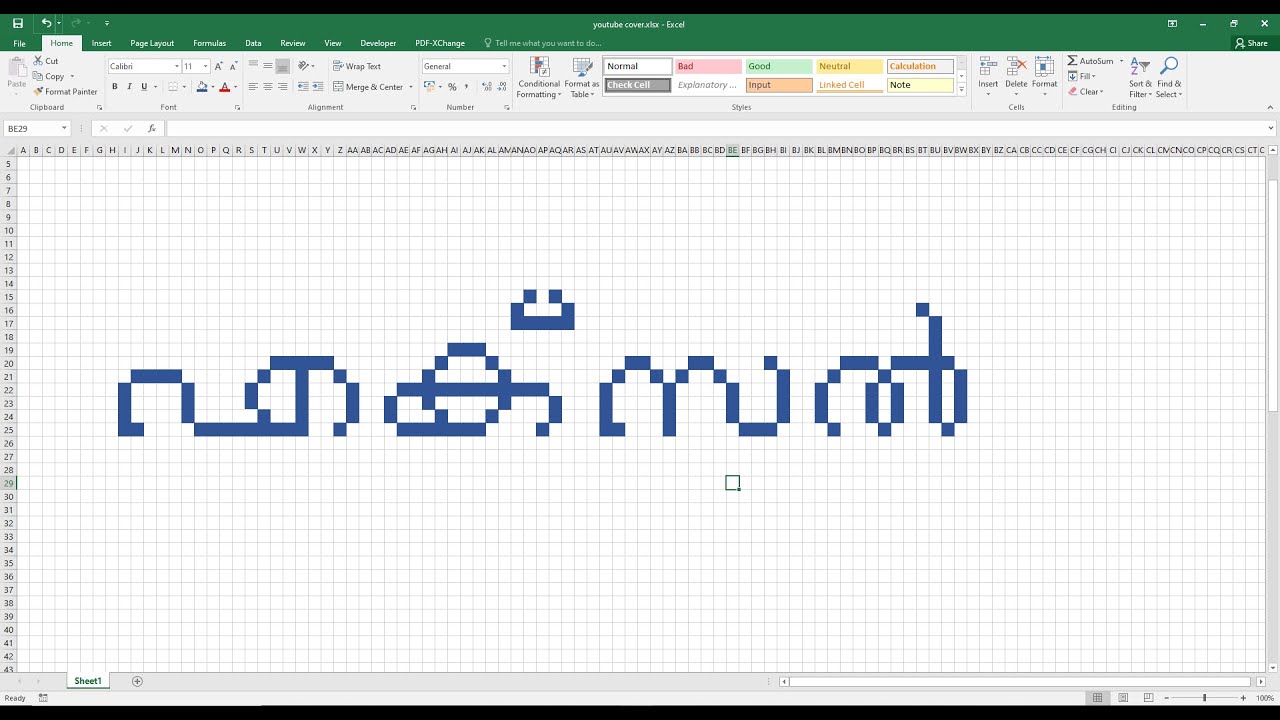Switch to the Page Layout tab
The image size is (1280, 720).
[x=152, y=43]
